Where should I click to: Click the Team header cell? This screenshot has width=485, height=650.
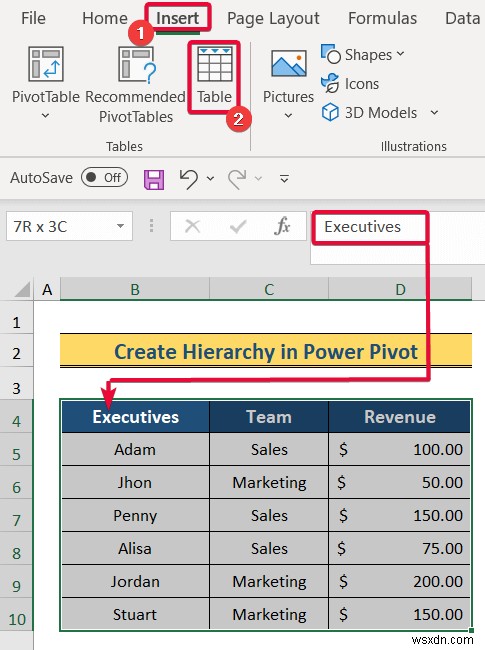tap(269, 417)
